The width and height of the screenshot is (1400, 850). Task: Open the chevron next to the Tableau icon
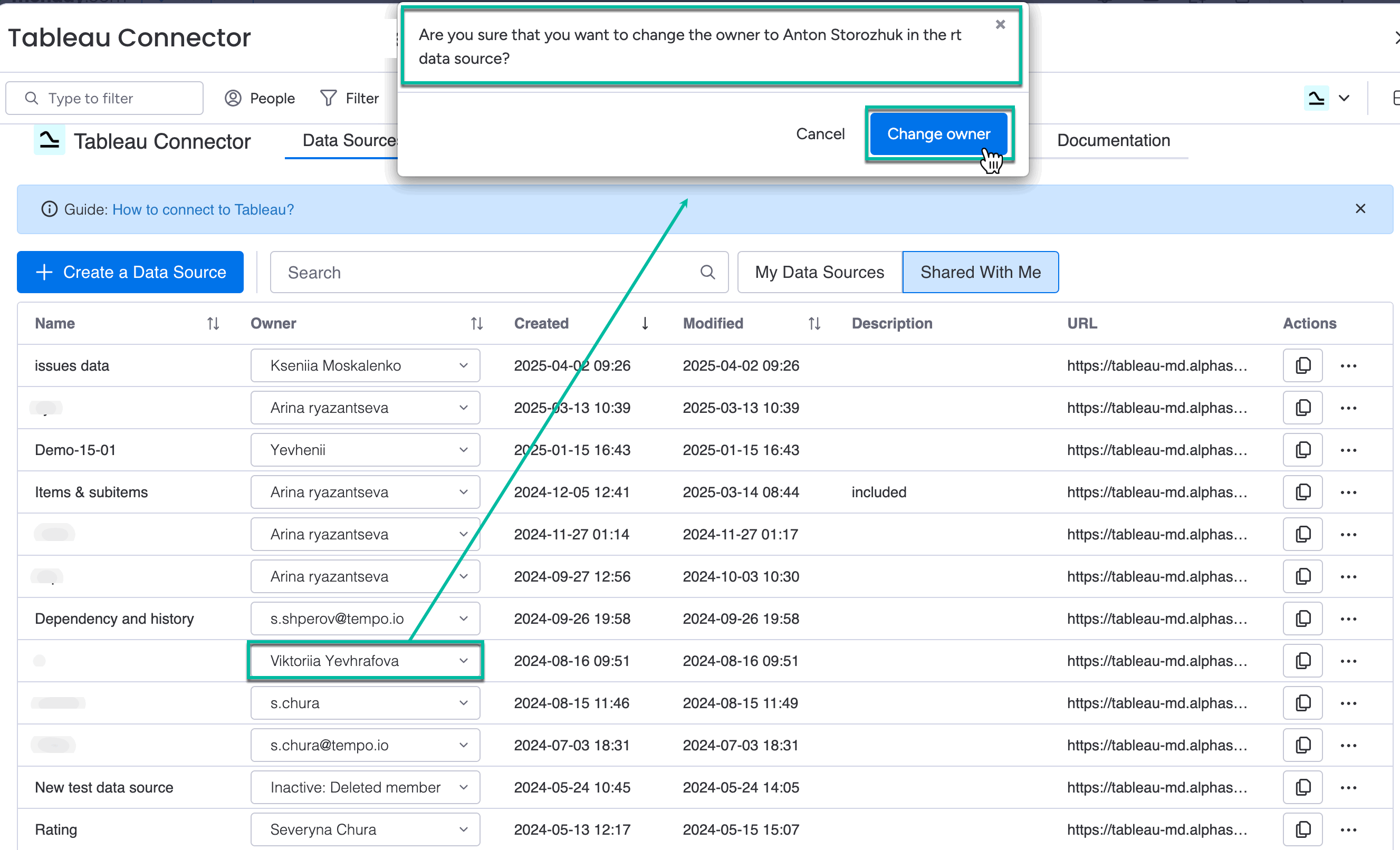click(1344, 98)
